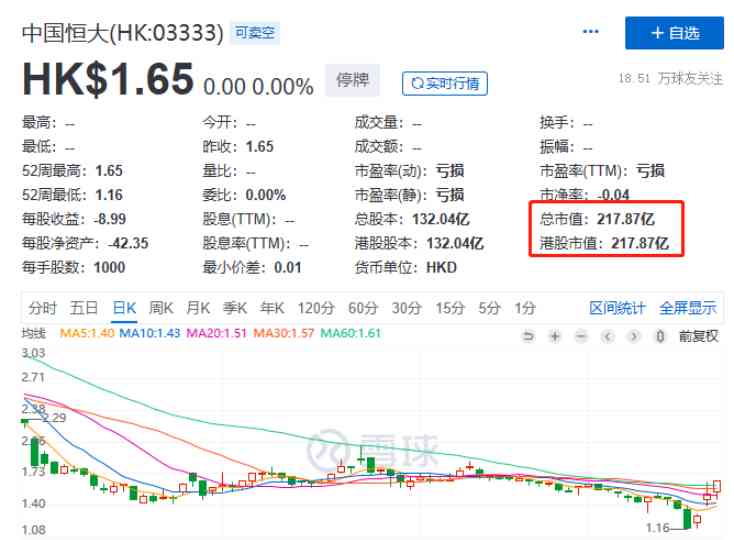Click the 市净率 -0.04 value
734x540 pixels.
click(x=613, y=195)
